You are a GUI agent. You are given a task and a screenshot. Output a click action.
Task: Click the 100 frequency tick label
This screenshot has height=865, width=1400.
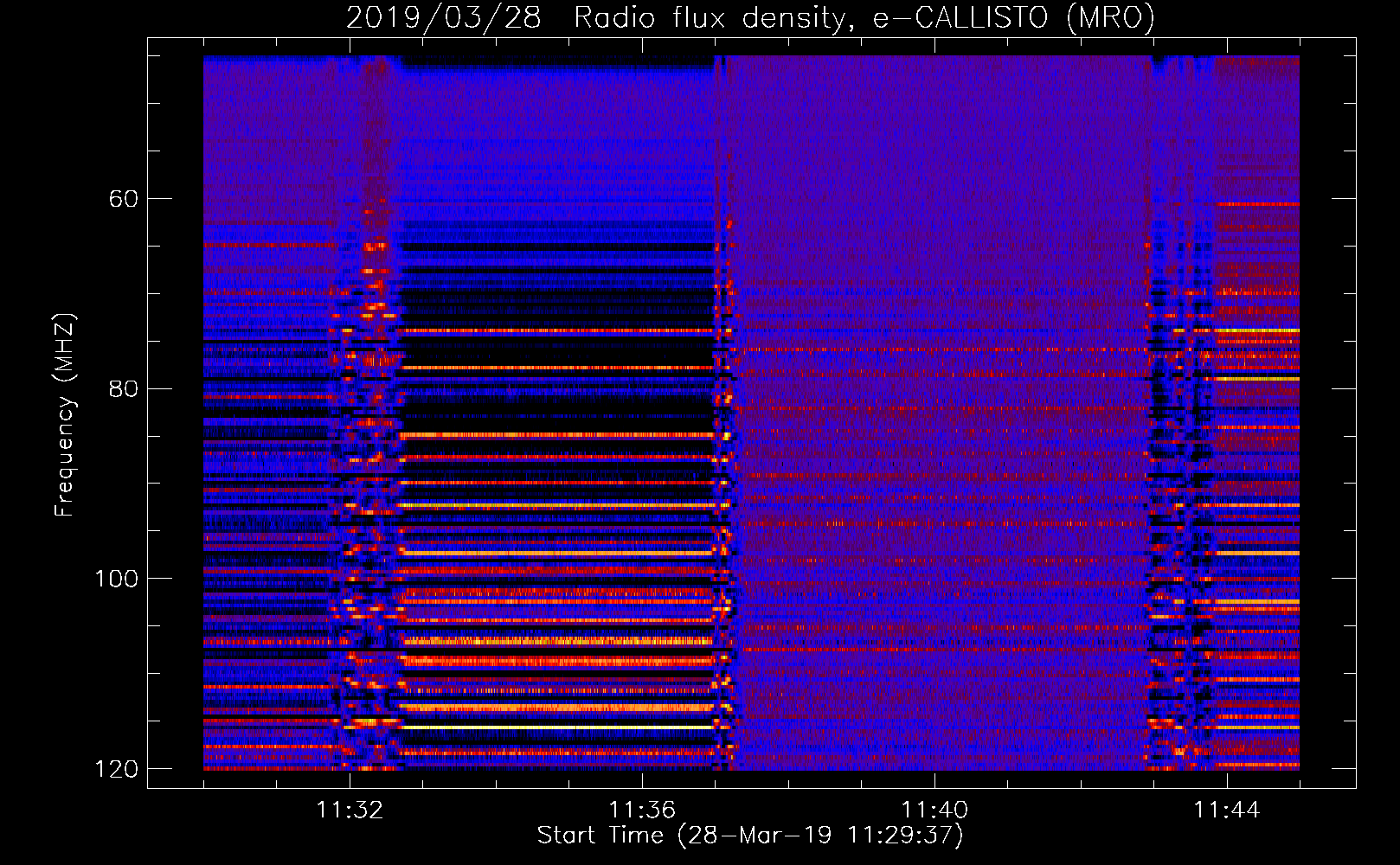click(x=117, y=579)
